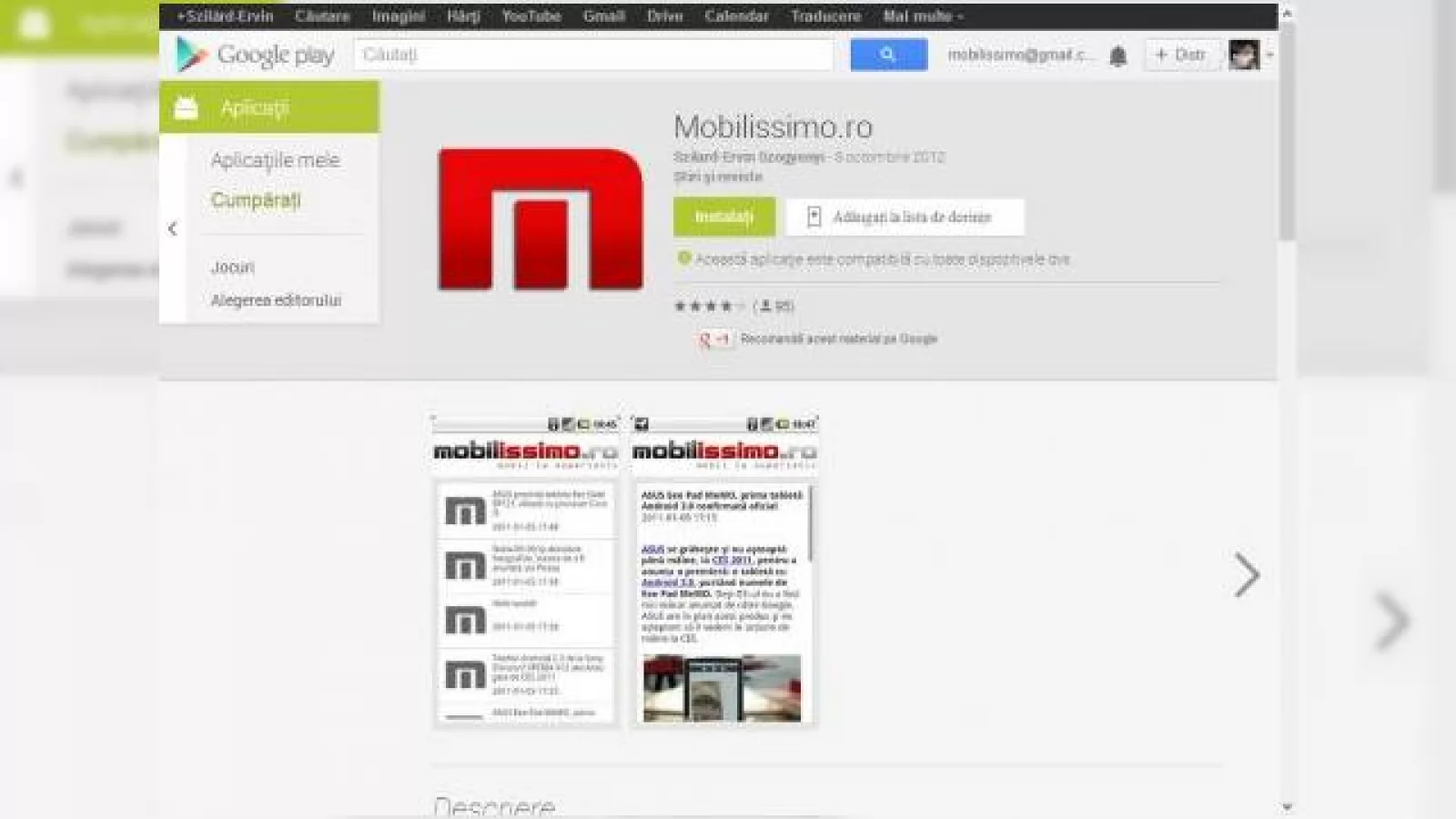Open the first app screenshot with the news list
Screen dimensions: 1456x819
click(x=525, y=571)
